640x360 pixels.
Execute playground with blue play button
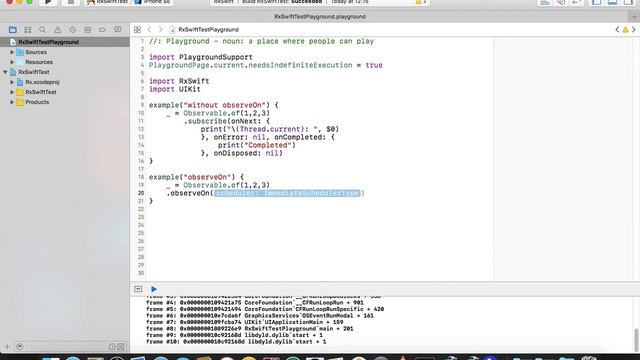pyautogui.click(x=154, y=289)
